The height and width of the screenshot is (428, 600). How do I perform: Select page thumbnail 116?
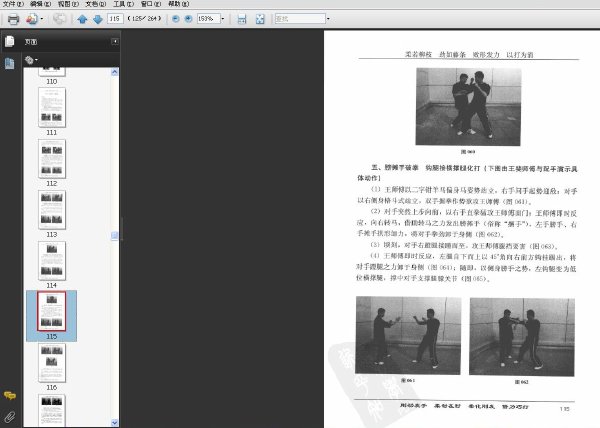pyautogui.click(x=52, y=363)
